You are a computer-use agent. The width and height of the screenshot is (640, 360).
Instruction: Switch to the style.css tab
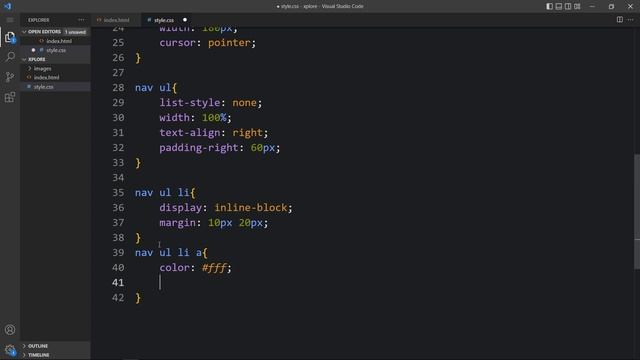pos(164,20)
